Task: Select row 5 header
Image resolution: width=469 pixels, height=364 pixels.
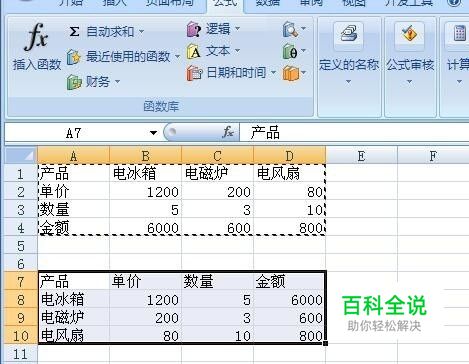Action: (x=21, y=245)
